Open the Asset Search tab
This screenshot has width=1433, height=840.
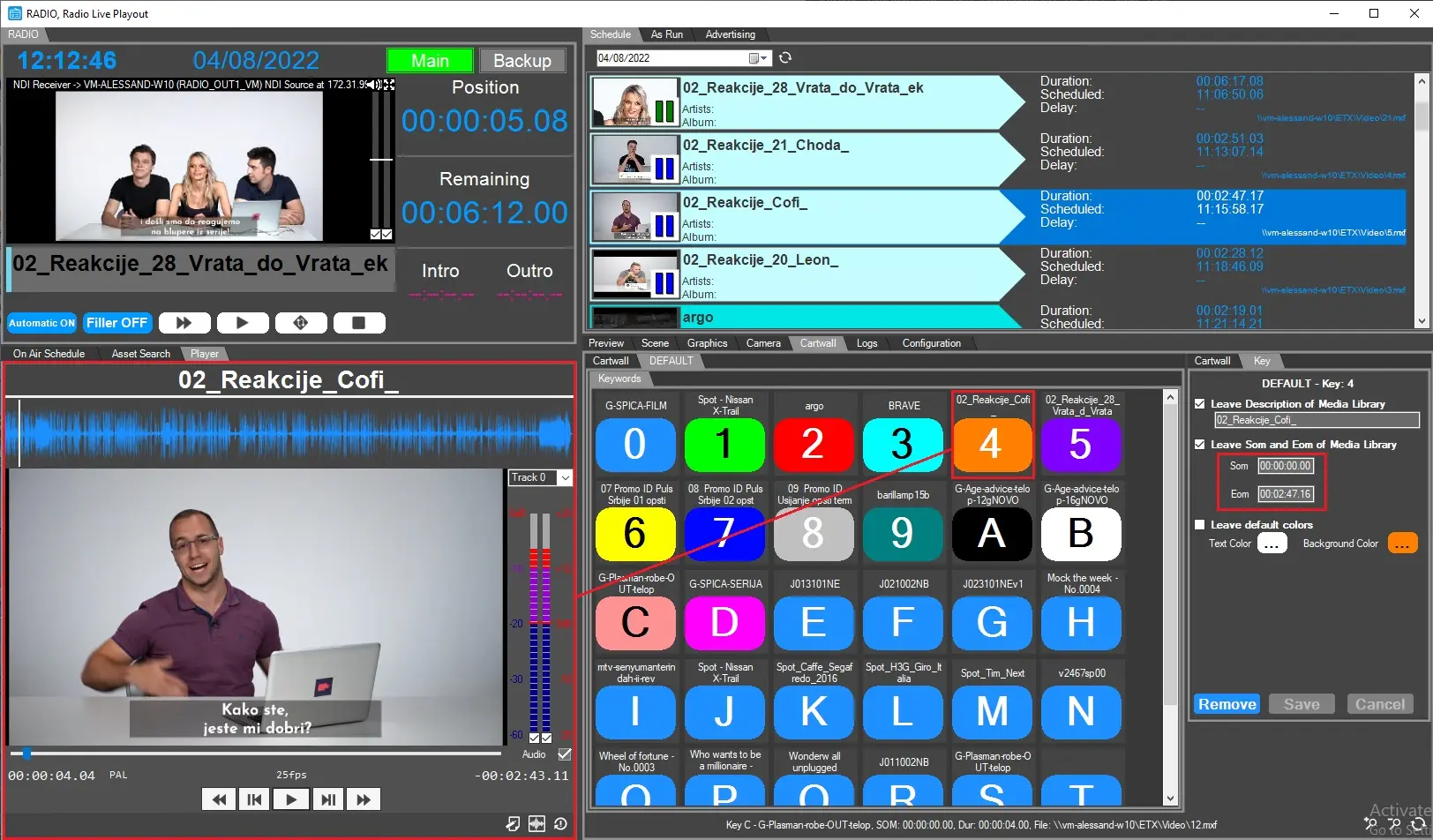[140, 354]
